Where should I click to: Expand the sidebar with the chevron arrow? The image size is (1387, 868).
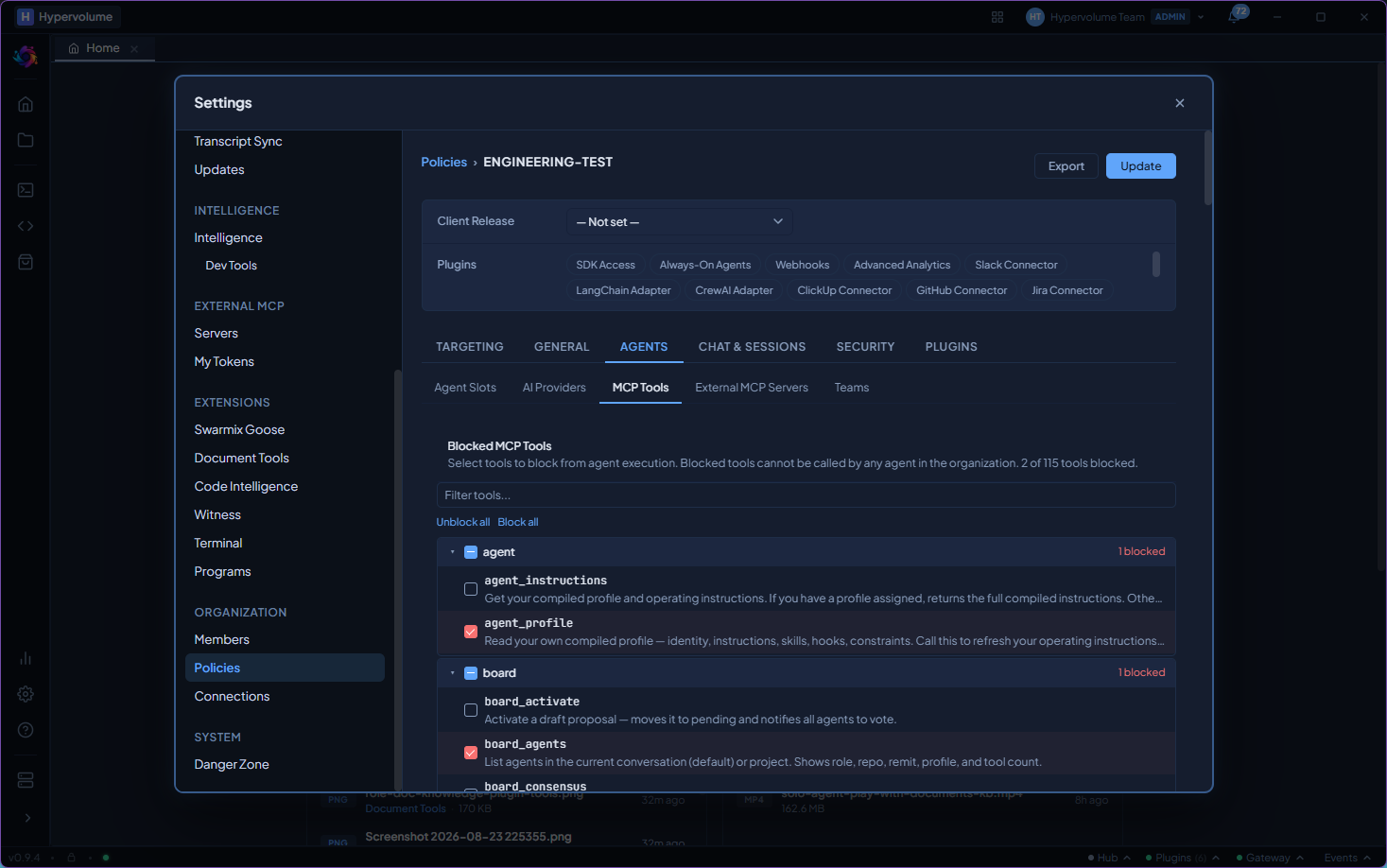pos(26,818)
